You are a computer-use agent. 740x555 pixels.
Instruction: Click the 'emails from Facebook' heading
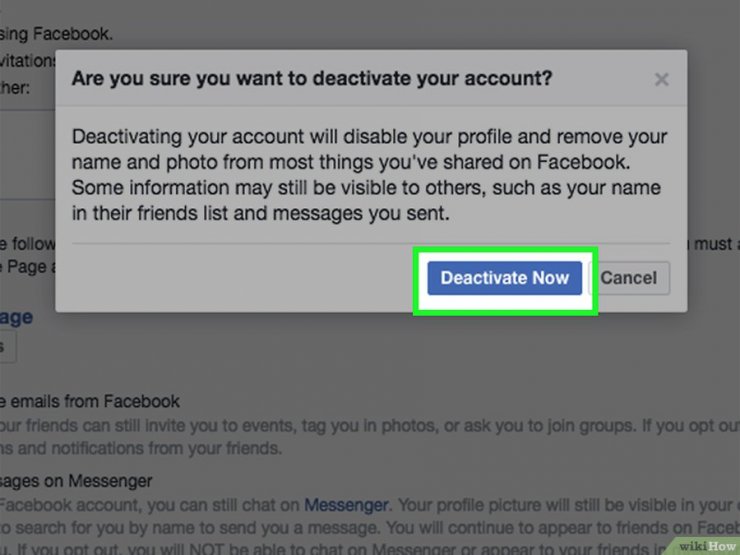[95, 402]
